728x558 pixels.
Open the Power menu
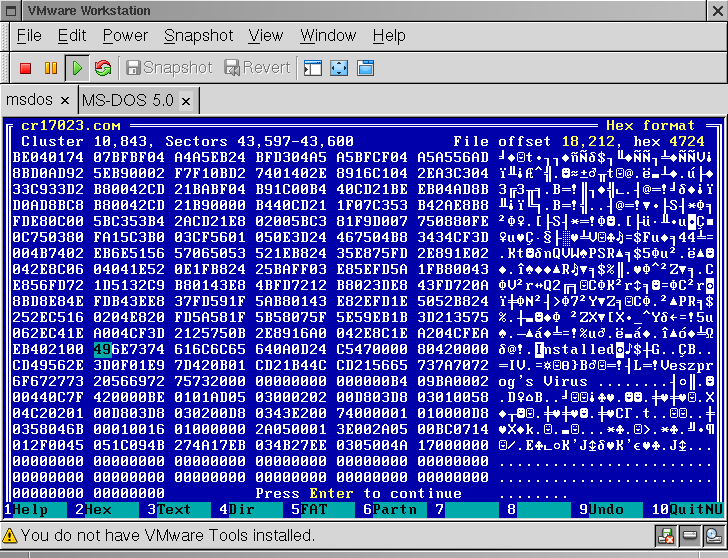(125, 36)
